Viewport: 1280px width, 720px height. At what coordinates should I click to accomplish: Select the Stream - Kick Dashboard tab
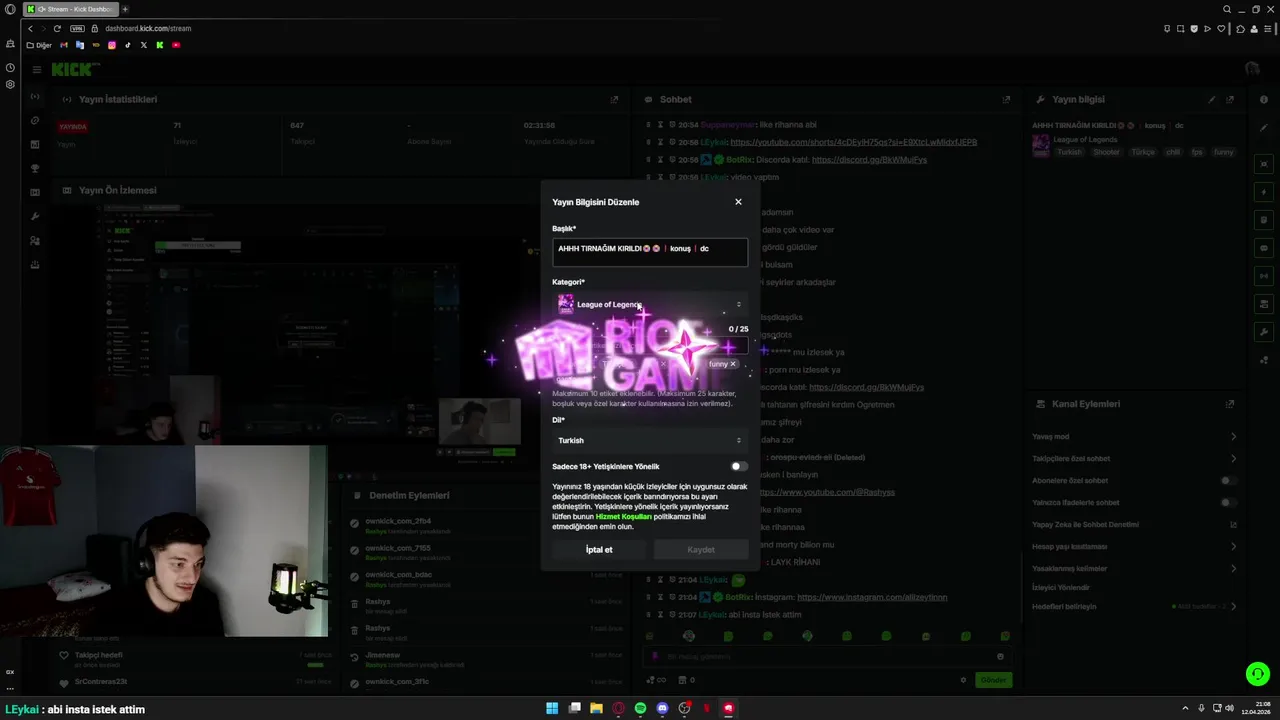[x=69, y=9]
